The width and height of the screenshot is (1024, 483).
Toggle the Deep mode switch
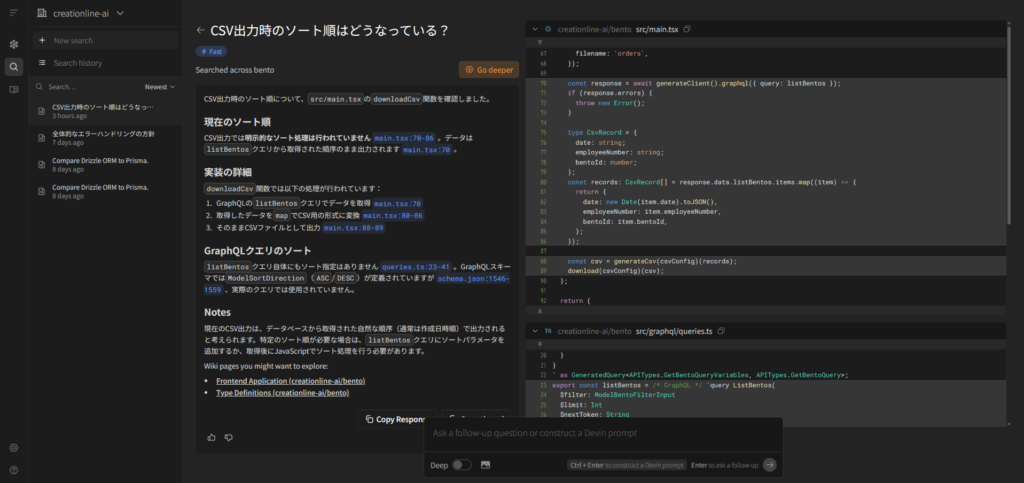[462, 465]
